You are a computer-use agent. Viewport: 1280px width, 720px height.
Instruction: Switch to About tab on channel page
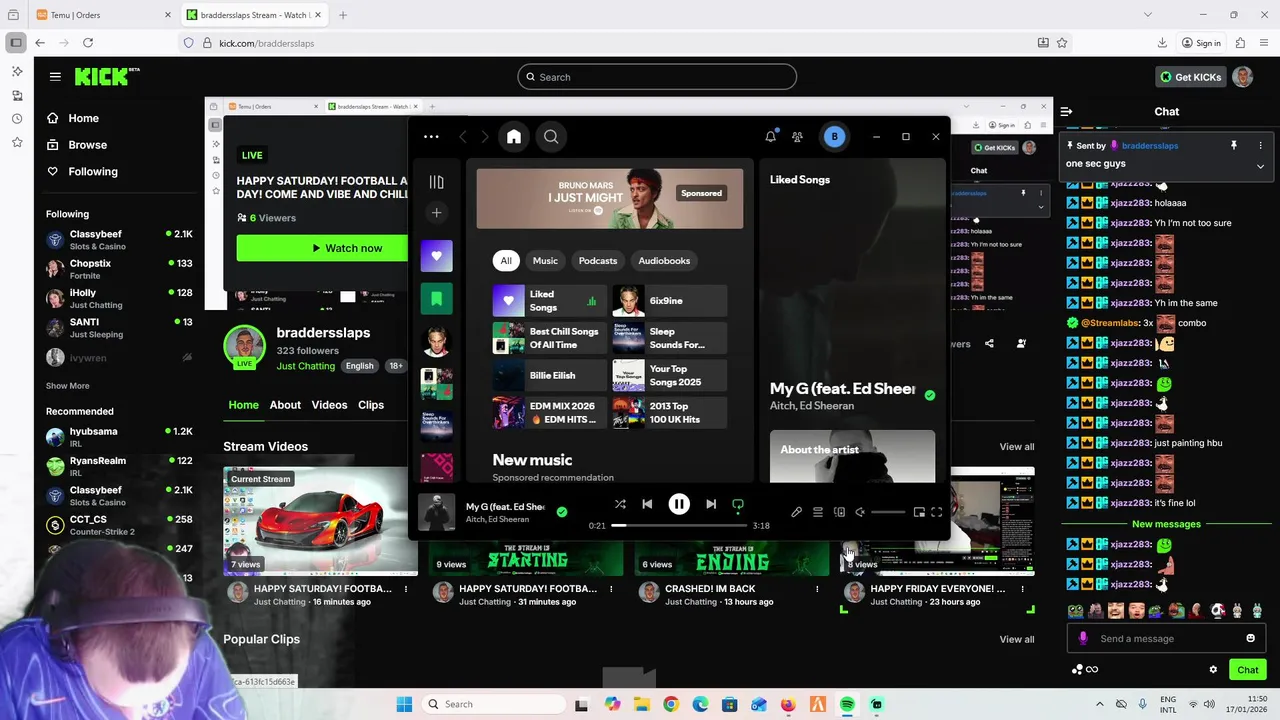[x=285, y=405]
